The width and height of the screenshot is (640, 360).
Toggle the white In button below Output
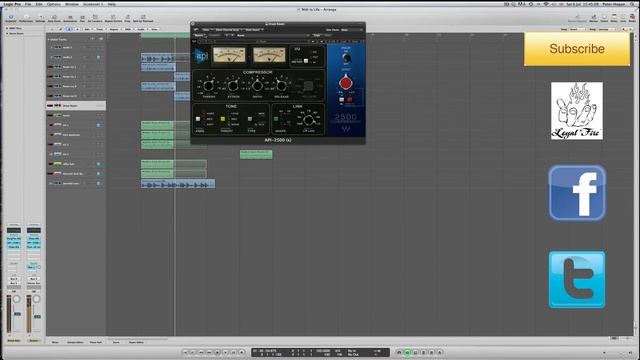(342, 100)
